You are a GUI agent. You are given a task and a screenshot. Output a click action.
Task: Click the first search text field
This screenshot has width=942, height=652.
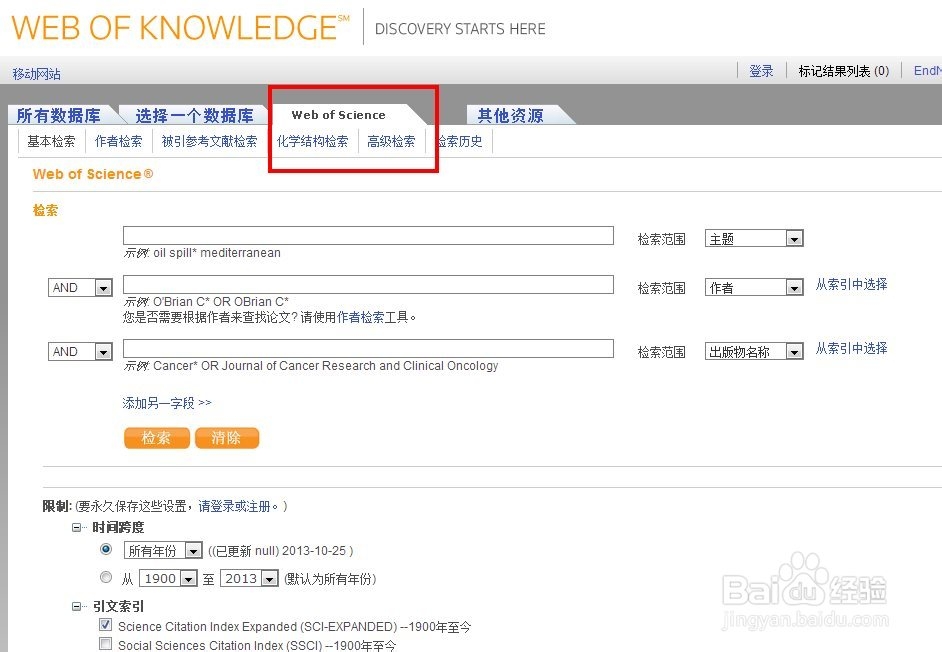368,236
